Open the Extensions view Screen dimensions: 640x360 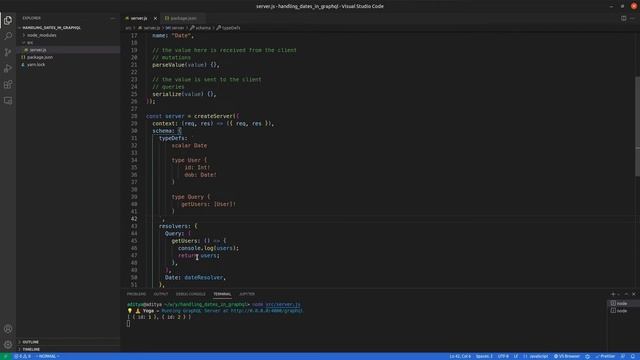point(8,84)
